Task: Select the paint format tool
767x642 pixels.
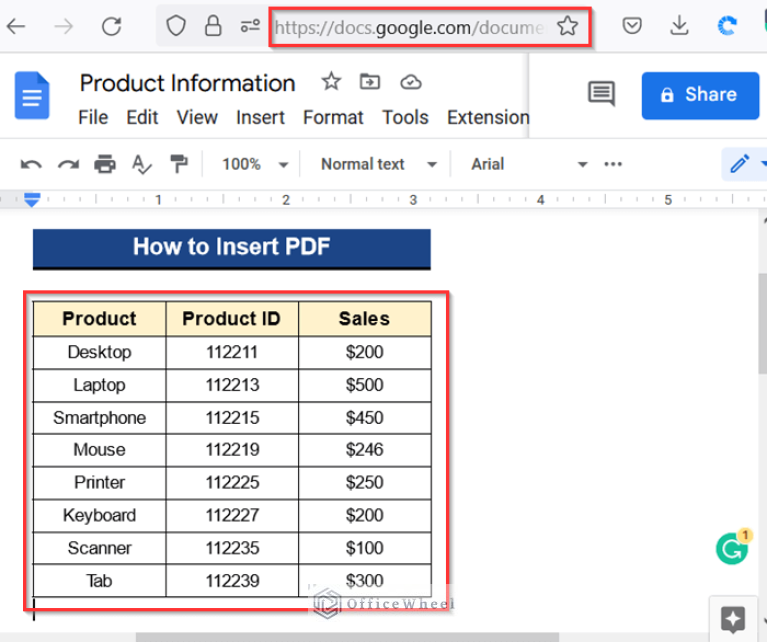Action: [x=179, y=164]
